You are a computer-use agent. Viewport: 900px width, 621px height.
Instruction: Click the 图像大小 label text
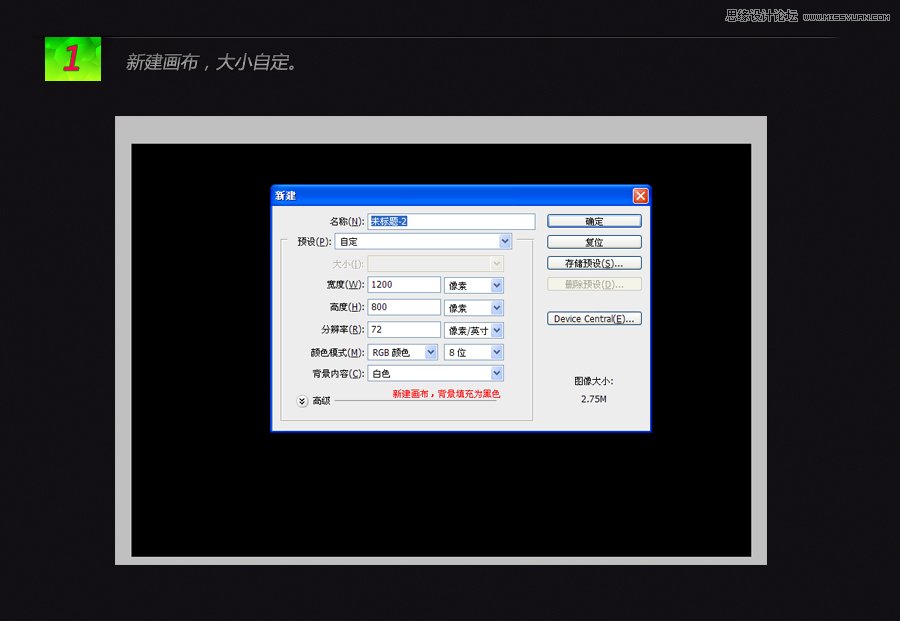pyautogui.click(x=593, y=381)
